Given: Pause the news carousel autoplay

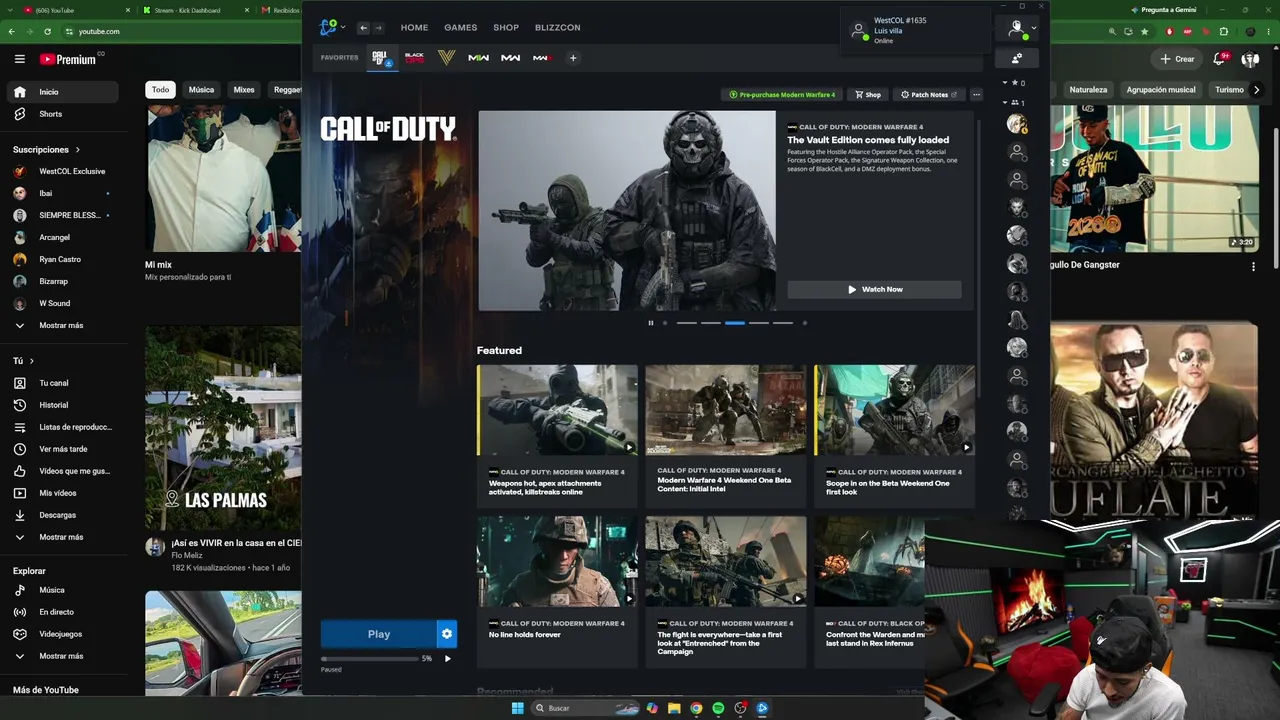Looking at the screenshot, I should (x=650, y=323).
